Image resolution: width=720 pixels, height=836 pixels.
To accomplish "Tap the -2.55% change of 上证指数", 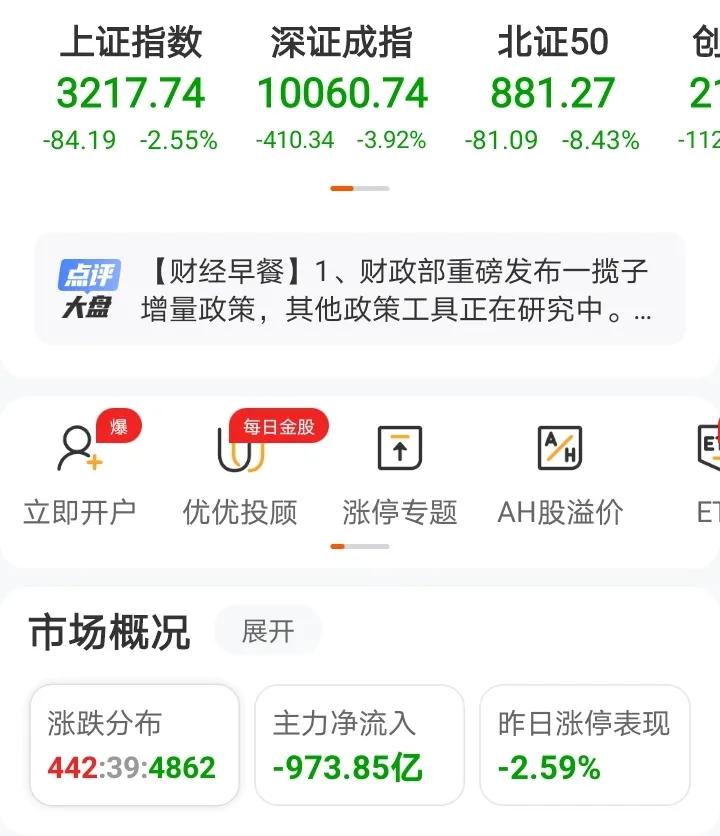I will pos(179,141).
